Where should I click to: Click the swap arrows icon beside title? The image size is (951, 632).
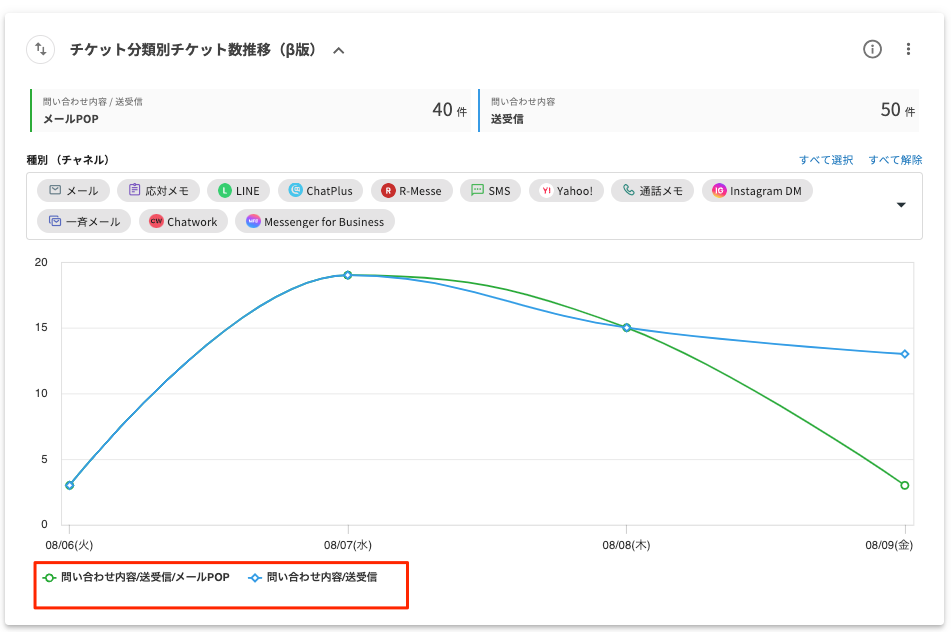pyautogui.click(x=41, y=49)
